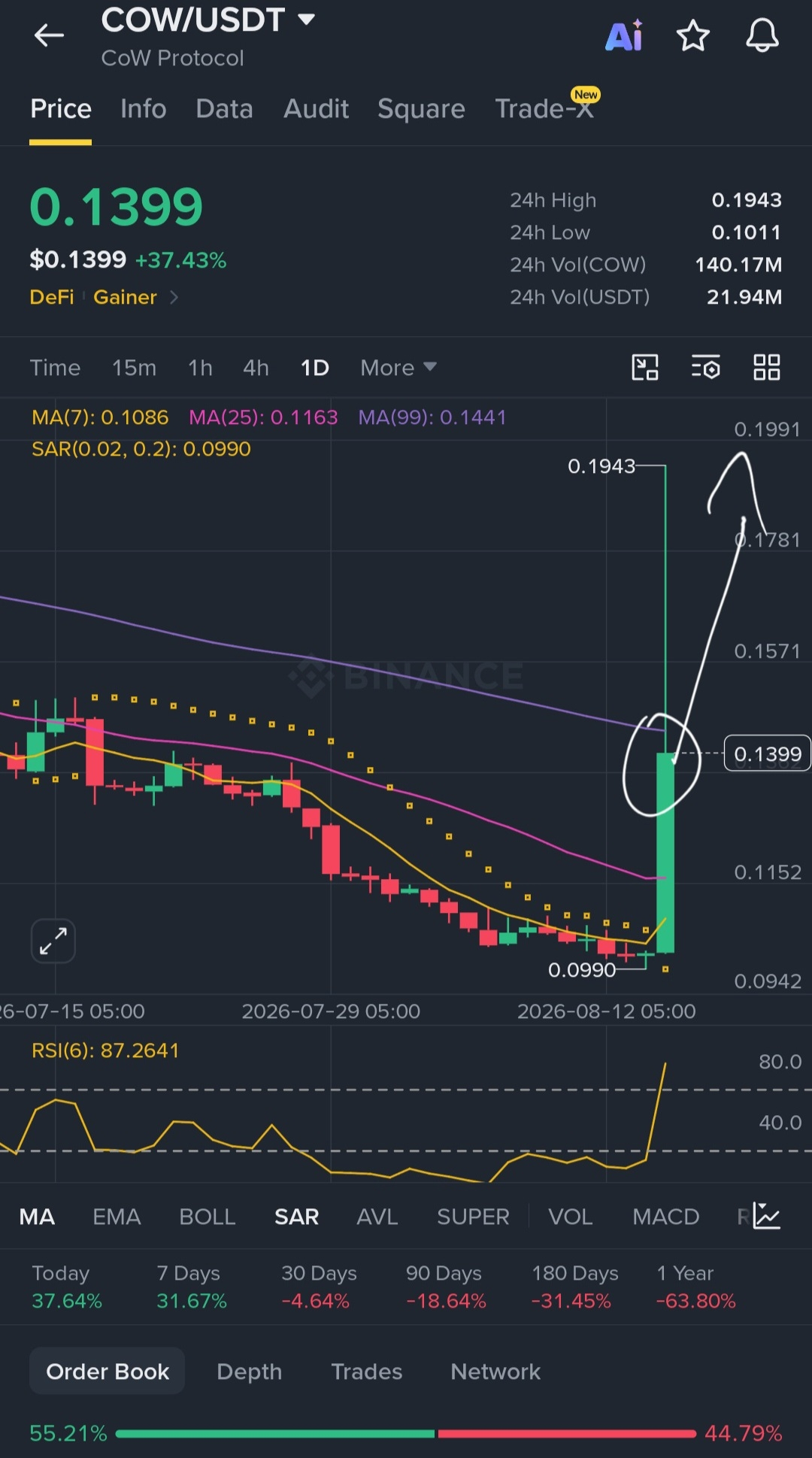Open the Square tab

point(421,109)
